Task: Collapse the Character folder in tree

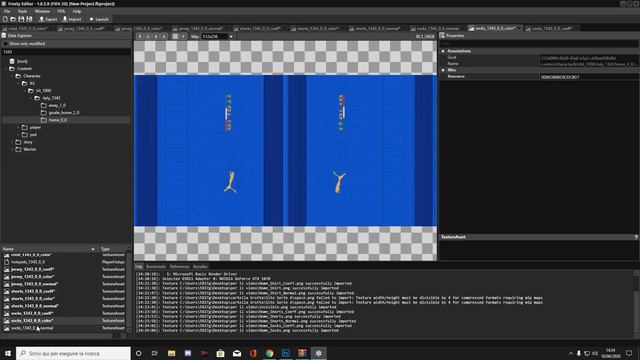Action: (12, 76)
